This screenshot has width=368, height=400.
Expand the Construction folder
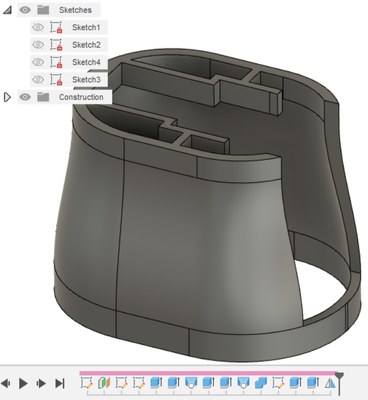pos(7,97)
